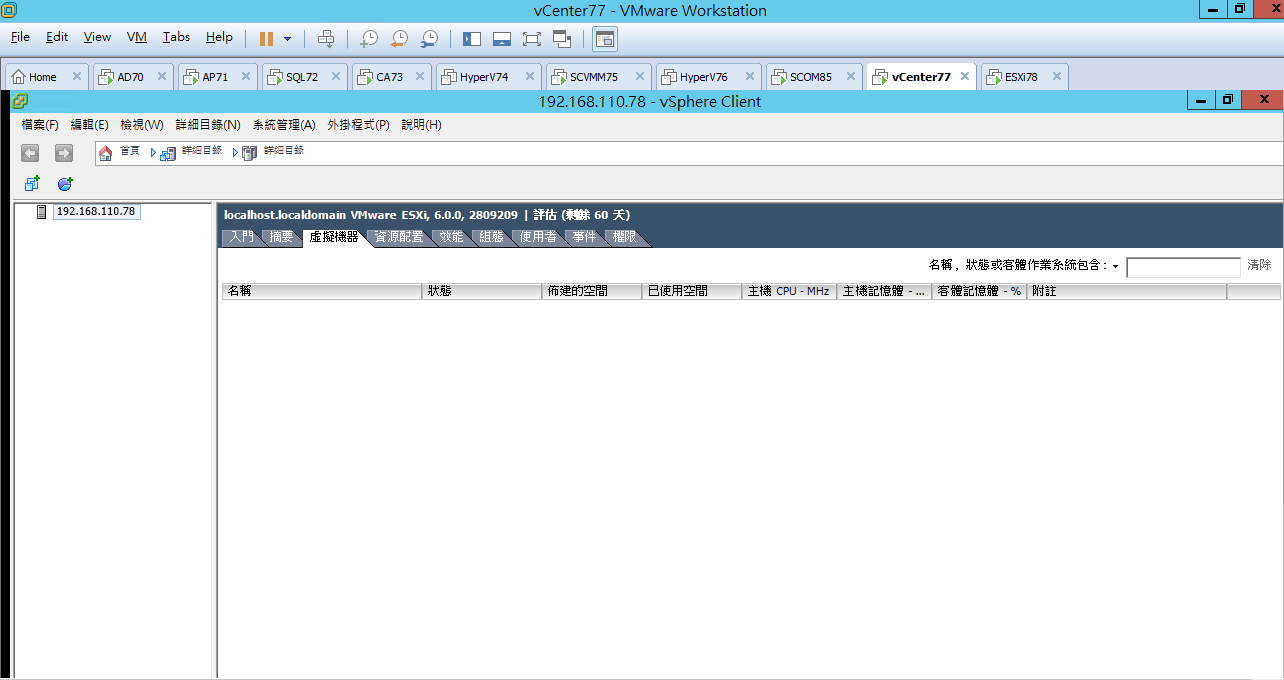Open the File menu
This screenshot has width=1284, height=680.
click(x=20, y=37)
